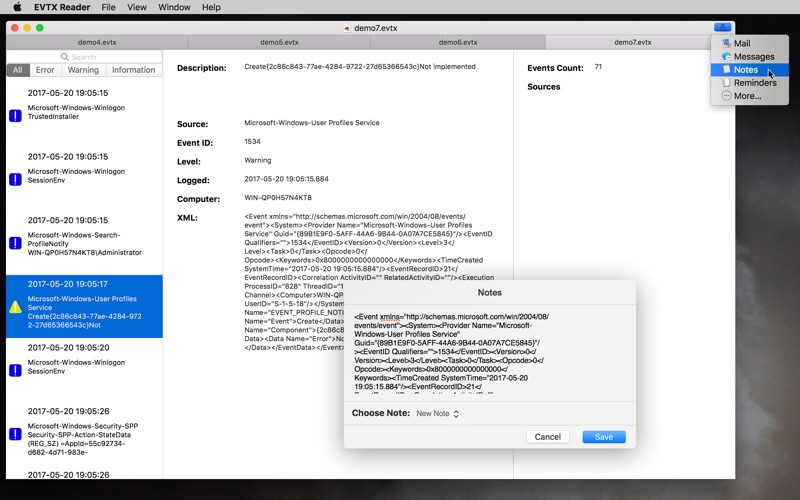Click the event search field
Screen dimensions: 800x500
pyautogui.click(x=85, y=57)
